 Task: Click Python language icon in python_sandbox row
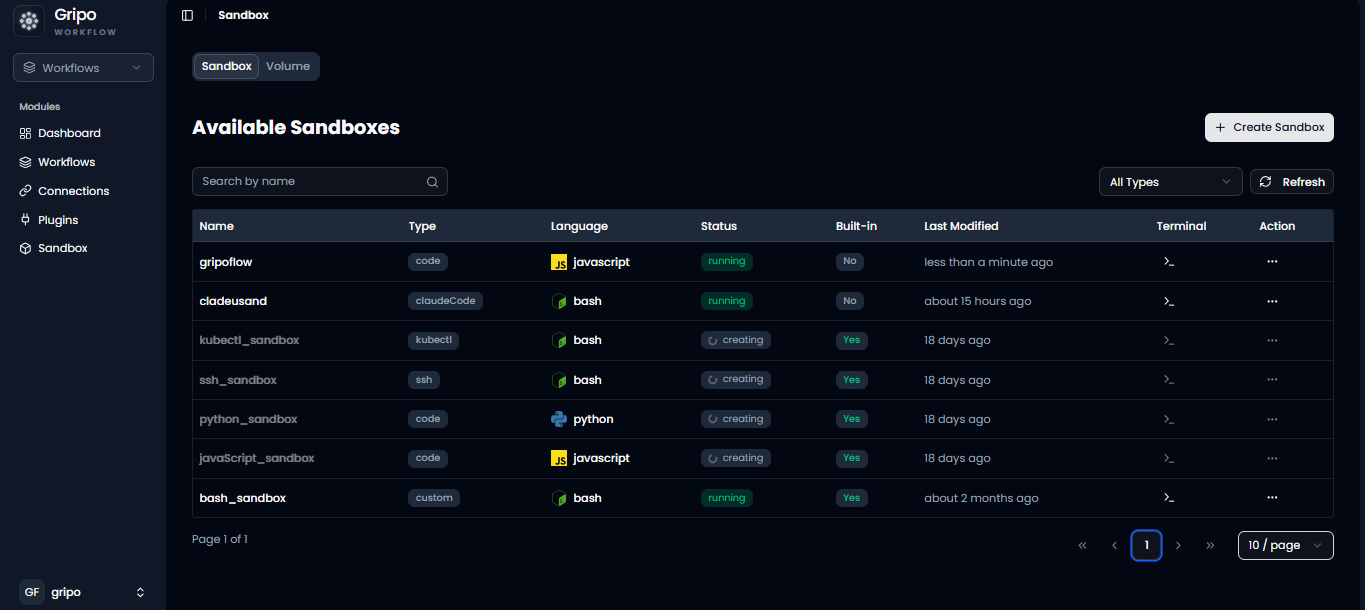[x=559, y=419]
